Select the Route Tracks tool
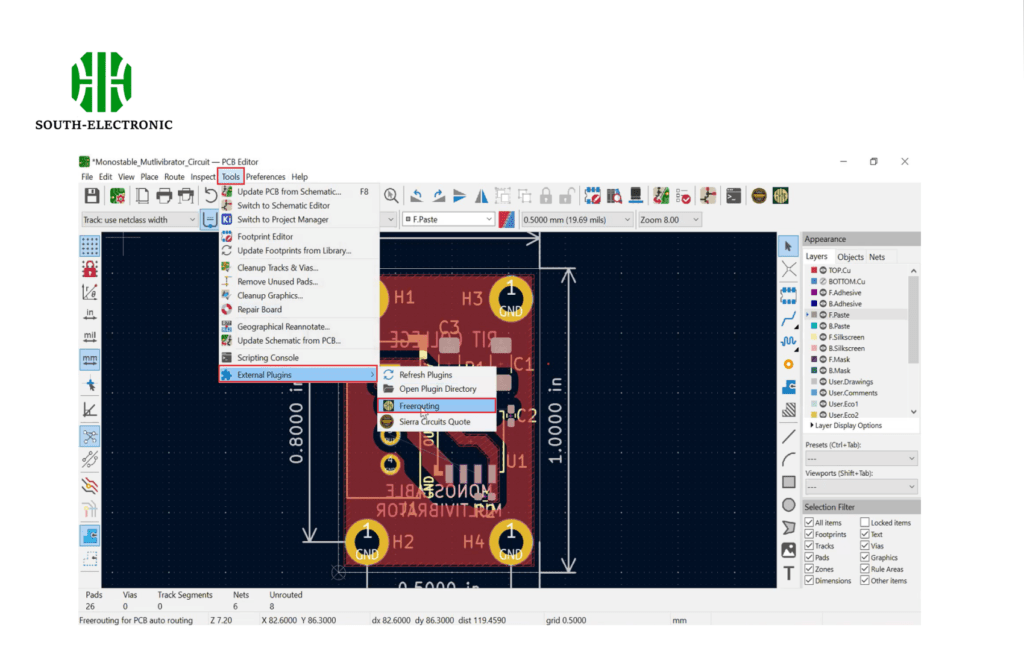1024x651 pixels. (788, 318)
